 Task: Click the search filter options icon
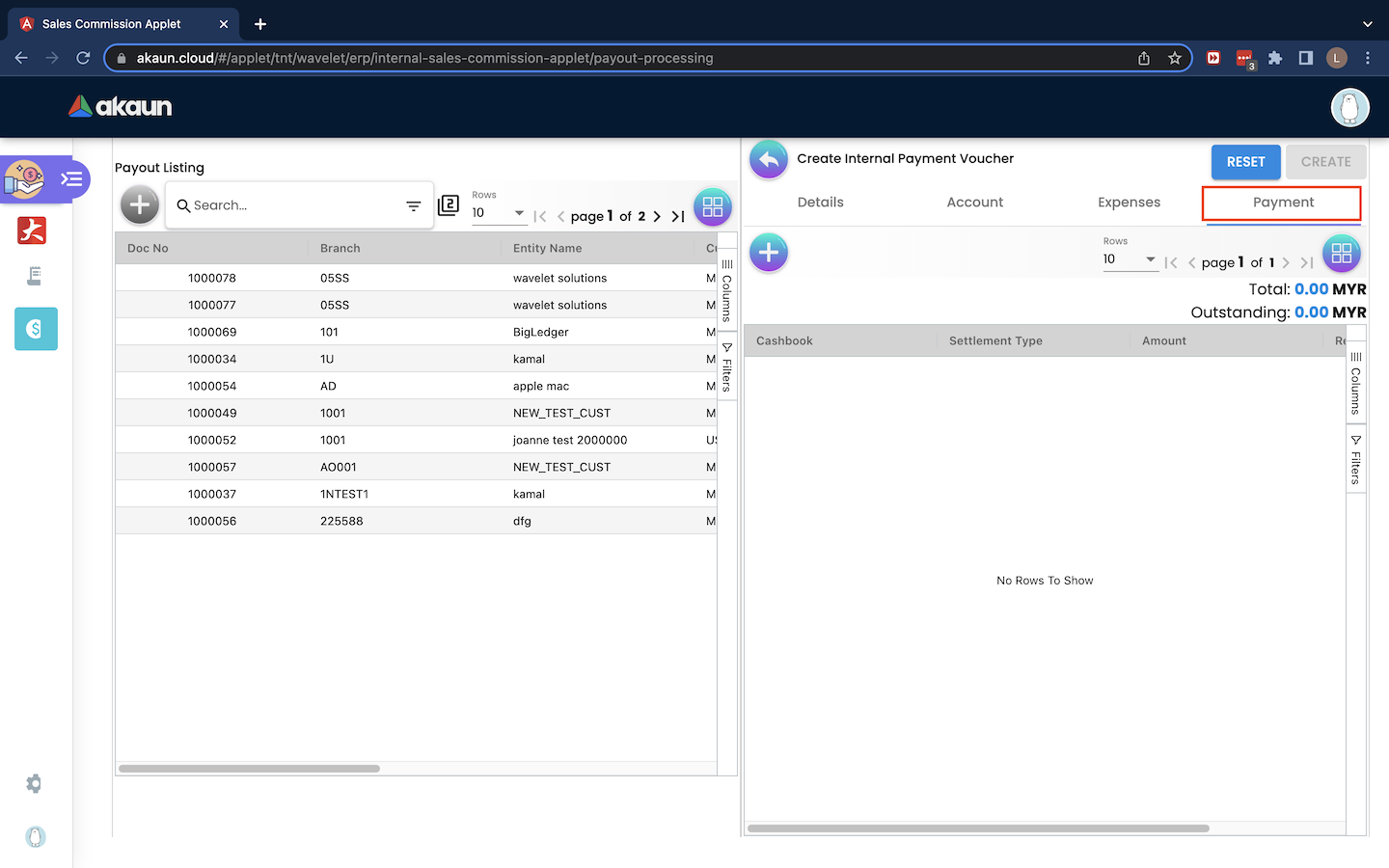pos(413,205)
